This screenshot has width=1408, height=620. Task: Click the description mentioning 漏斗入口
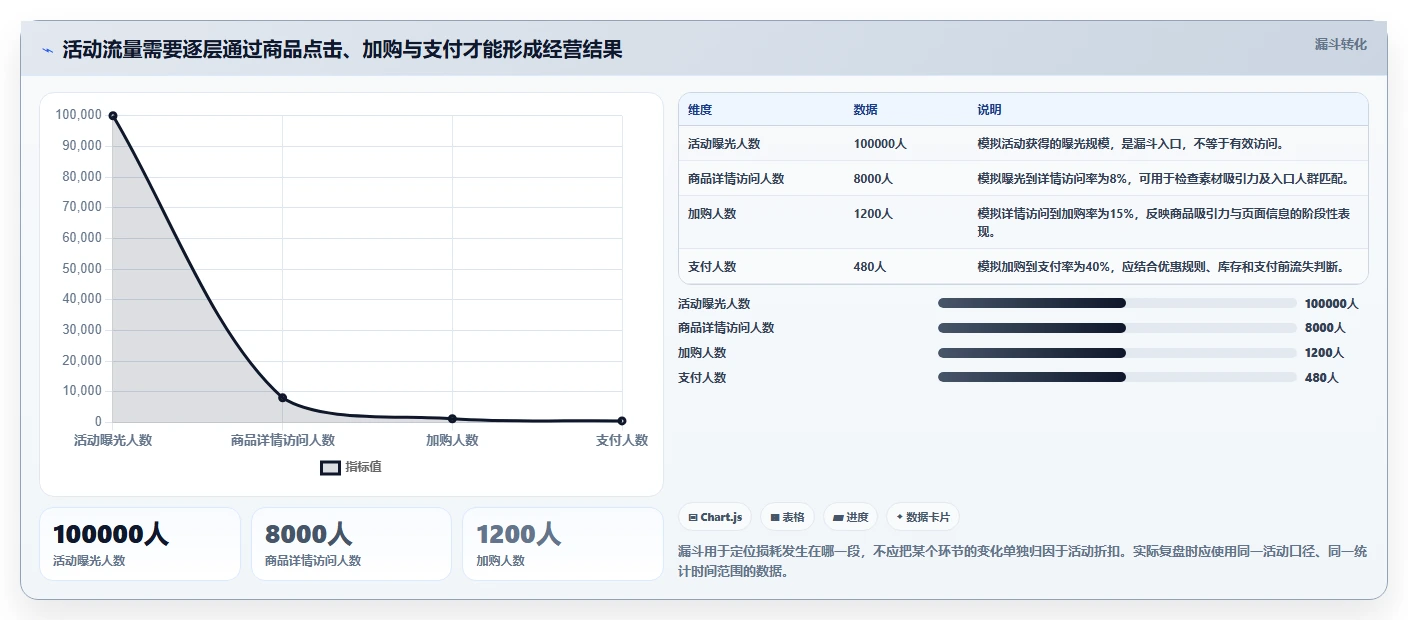[x=1131, y=144]
